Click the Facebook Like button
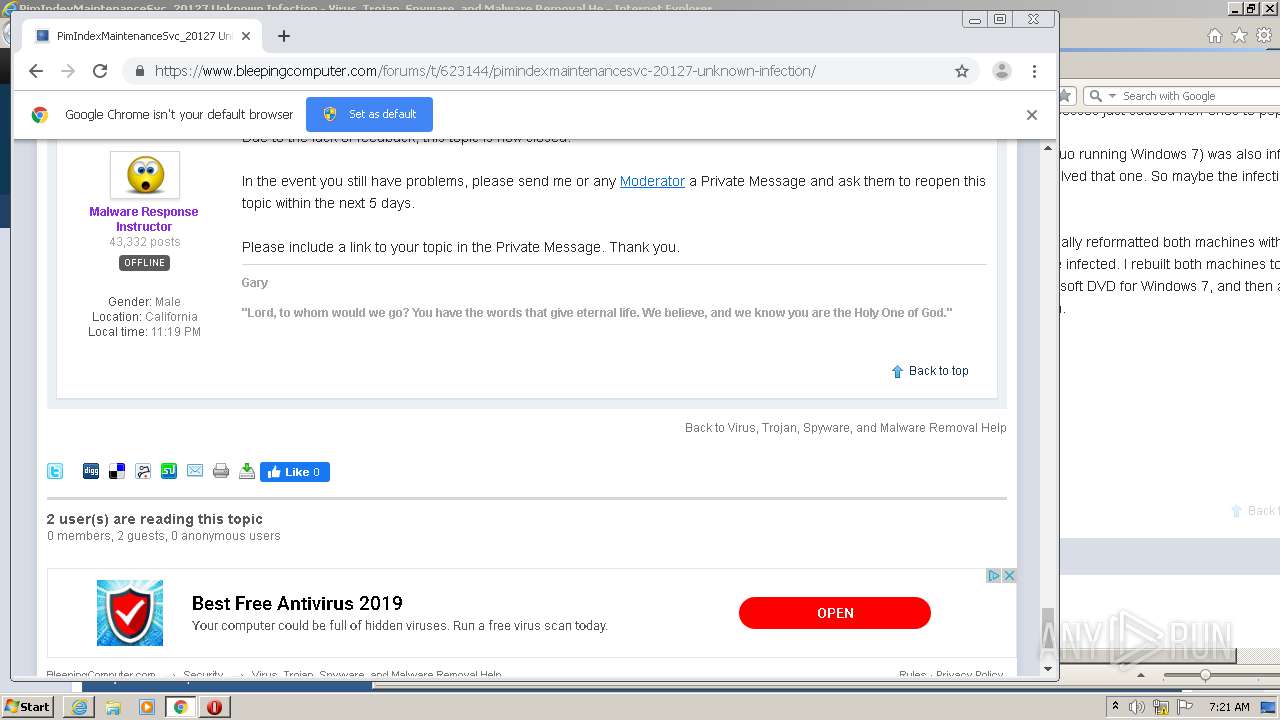1280x720 pixels. click(x=295, y=472)
